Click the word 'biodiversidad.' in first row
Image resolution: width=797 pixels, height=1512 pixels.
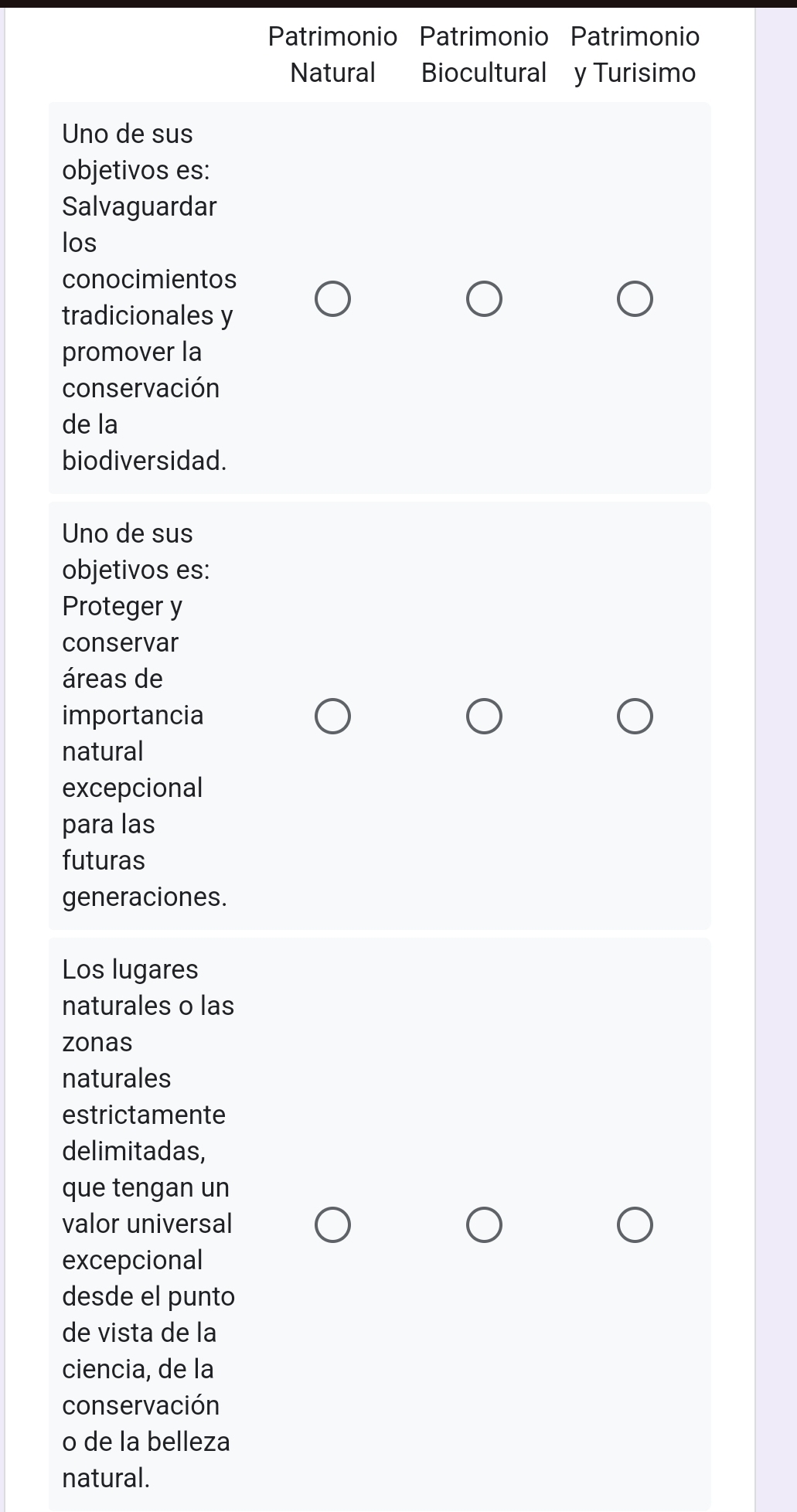[145, 461]
